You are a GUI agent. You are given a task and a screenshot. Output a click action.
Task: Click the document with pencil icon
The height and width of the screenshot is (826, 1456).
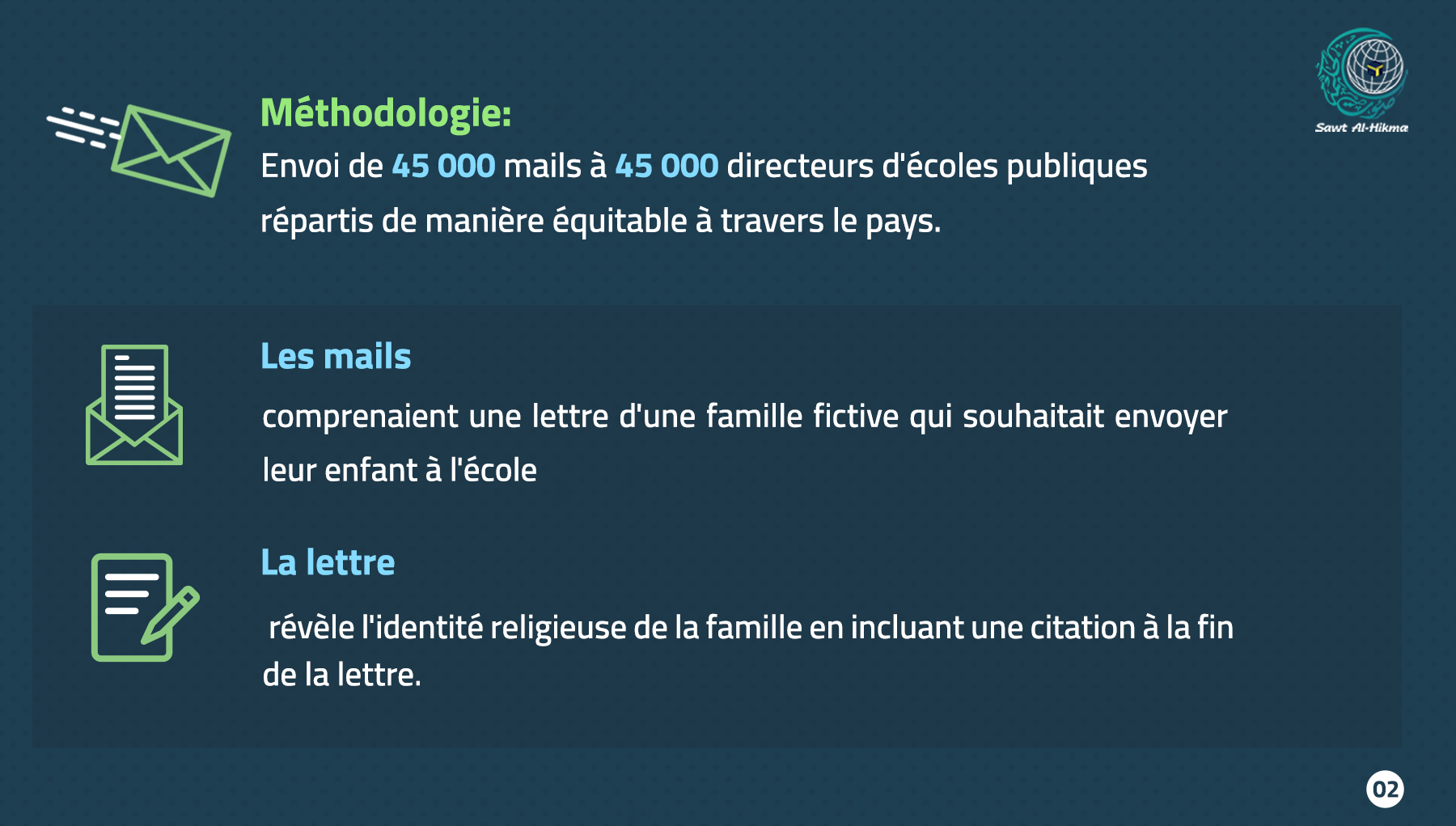[x=145, y=607]
